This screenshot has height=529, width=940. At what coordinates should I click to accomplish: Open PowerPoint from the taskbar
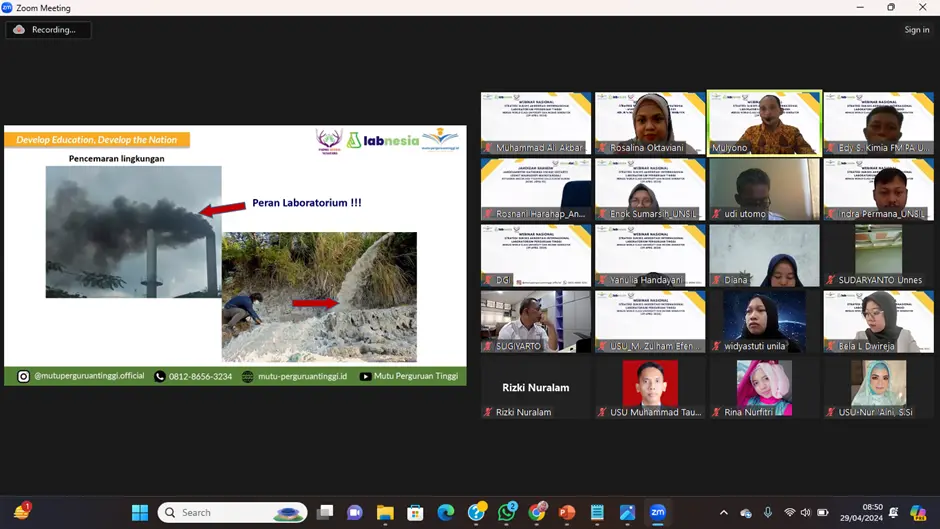pyautogui.click(x=567, y=512)
